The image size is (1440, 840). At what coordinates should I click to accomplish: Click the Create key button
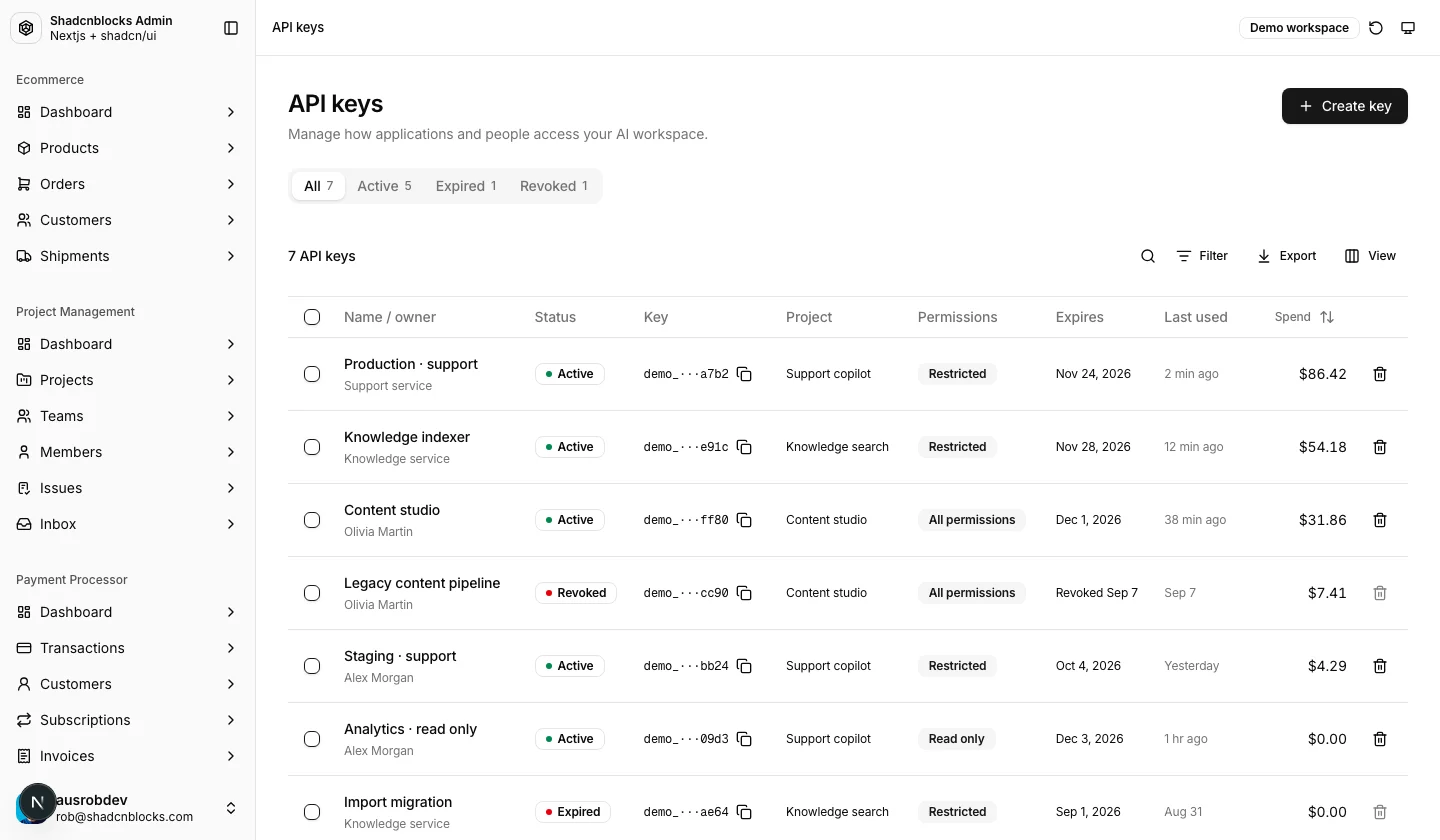pos(1345,106)
